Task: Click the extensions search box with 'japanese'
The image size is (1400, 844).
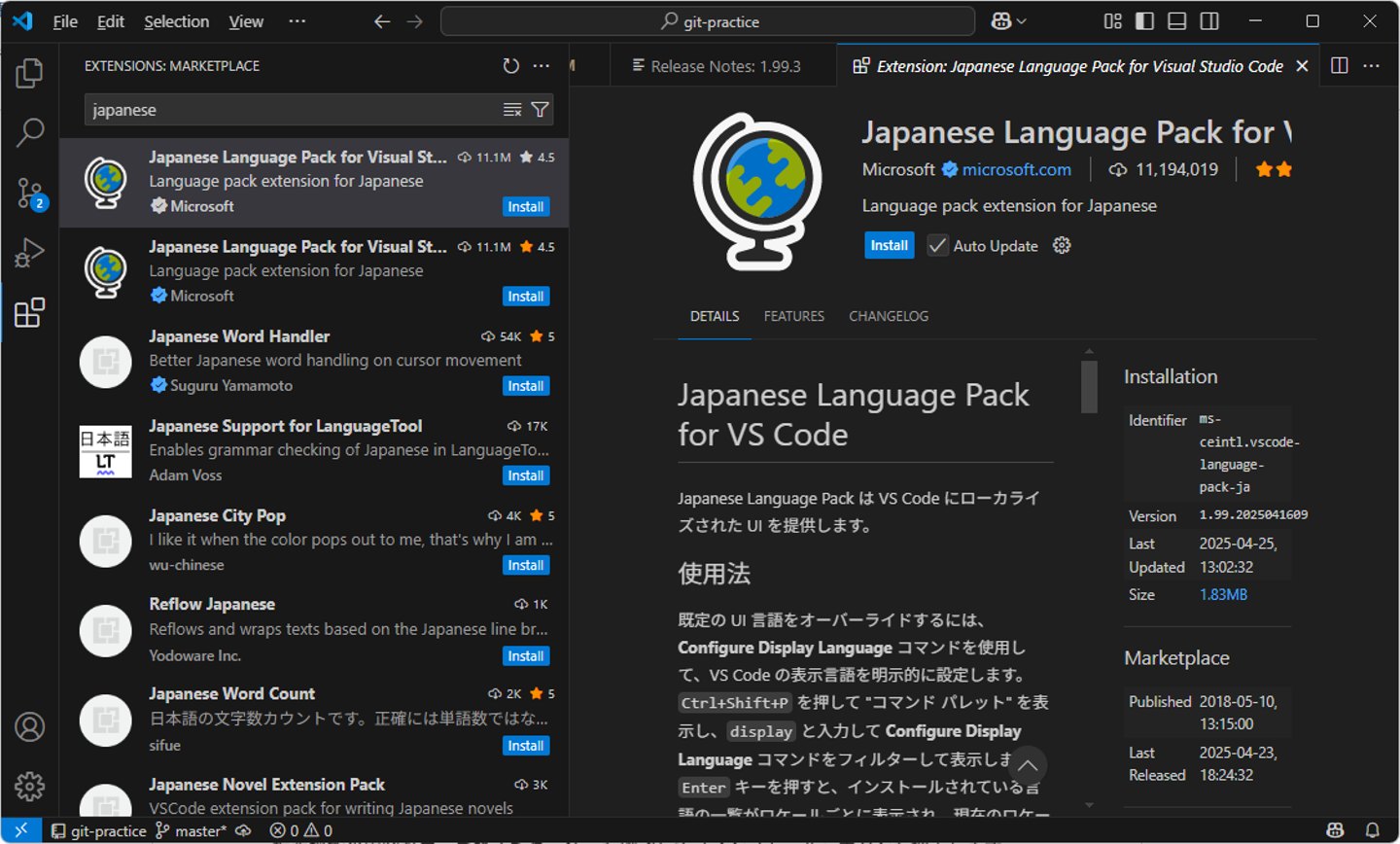Action: coord(292,110)
